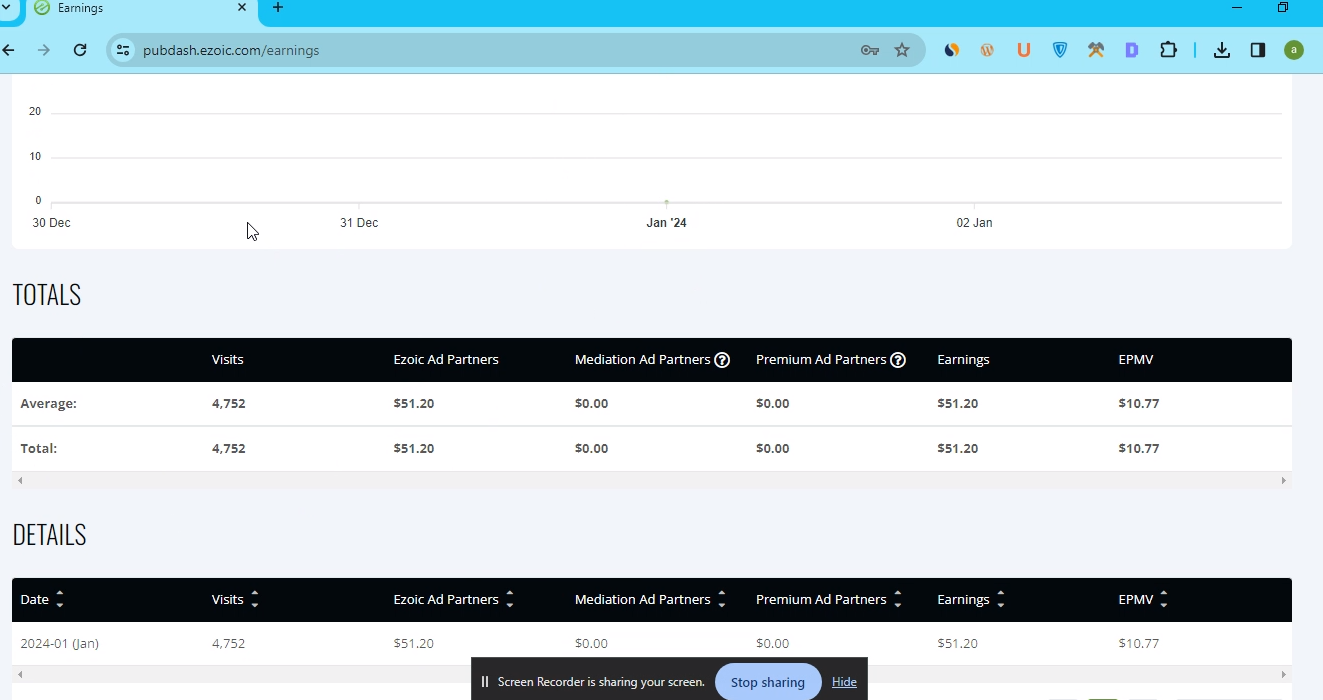Restore down the browser window
This screenshot has height=700, width=1323.
[1283, 8]
